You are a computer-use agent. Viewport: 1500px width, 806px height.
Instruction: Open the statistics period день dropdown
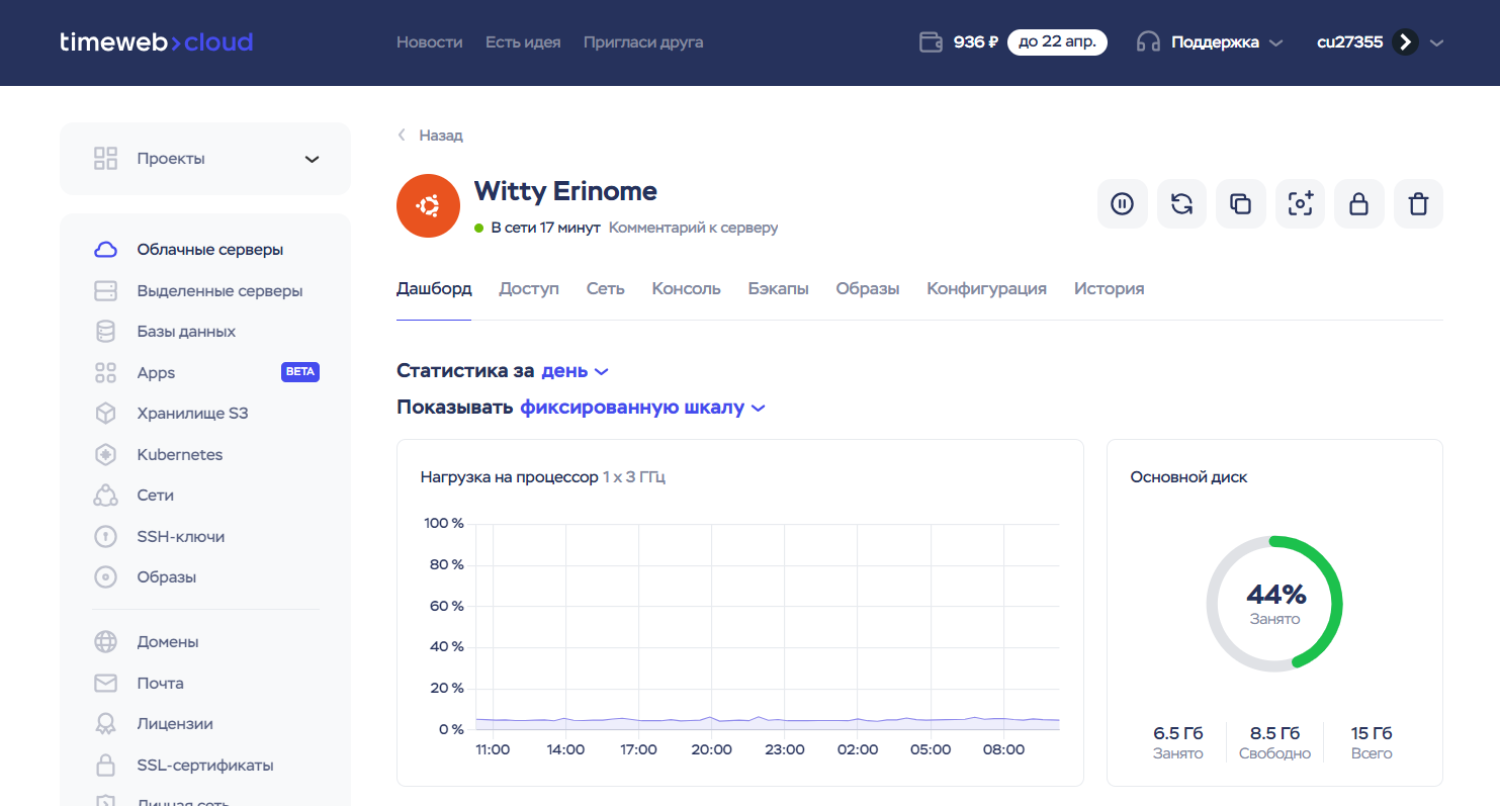click(x=574, y=371)
